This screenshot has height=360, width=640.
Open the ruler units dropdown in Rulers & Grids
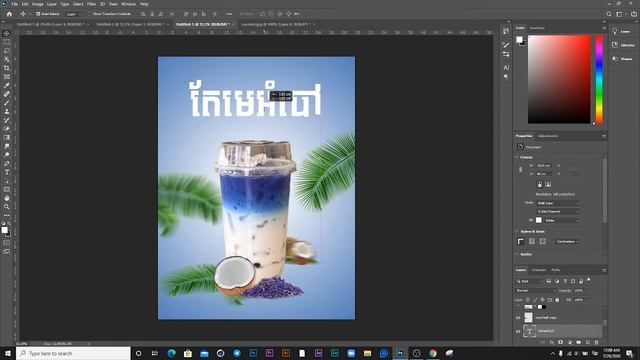[x=567, y=242]
